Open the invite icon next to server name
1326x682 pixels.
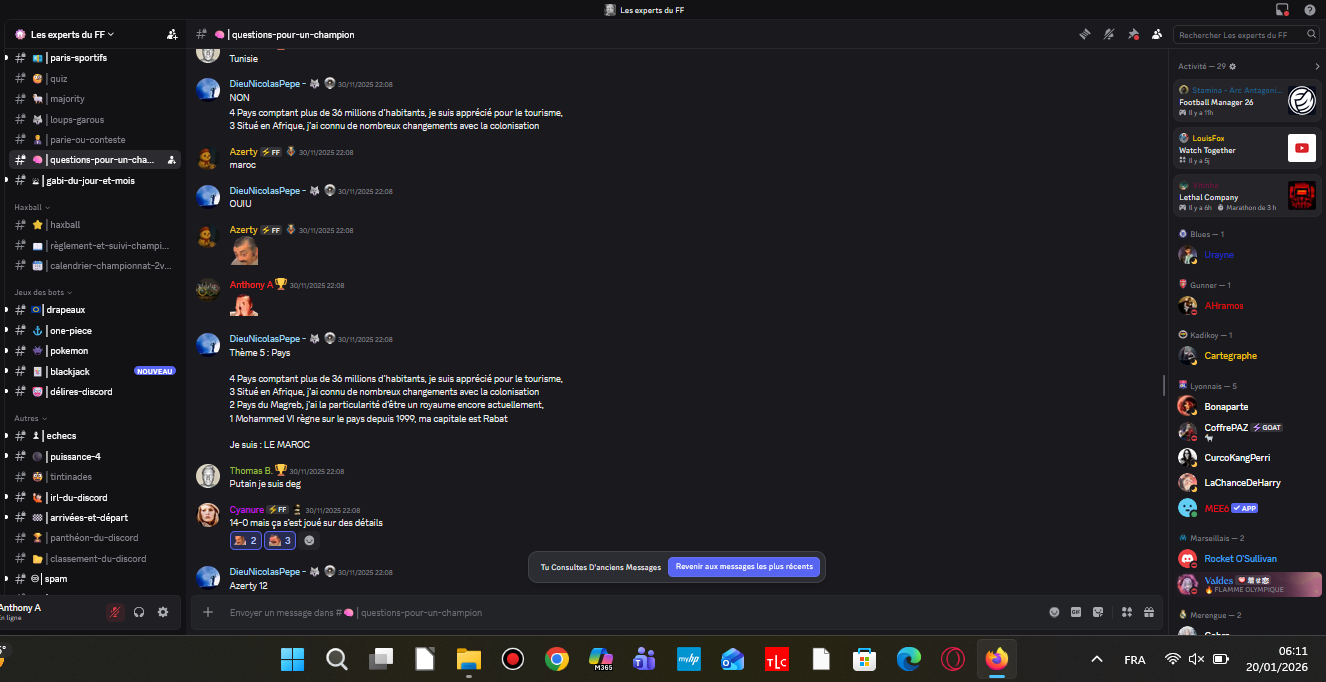click(172, 34)
